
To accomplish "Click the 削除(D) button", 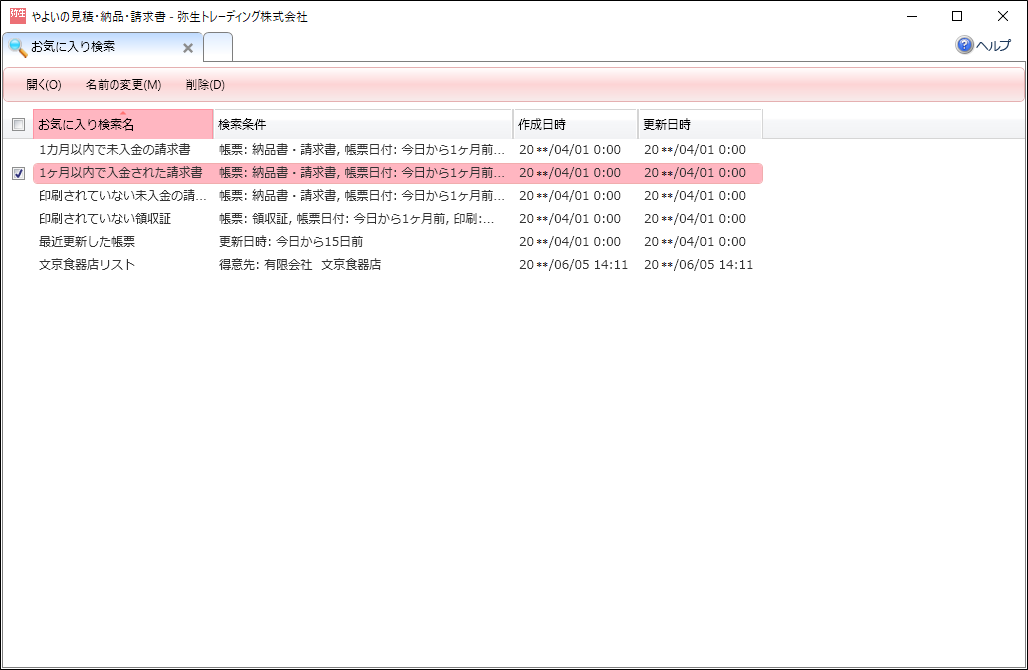I will click(205, 85).
